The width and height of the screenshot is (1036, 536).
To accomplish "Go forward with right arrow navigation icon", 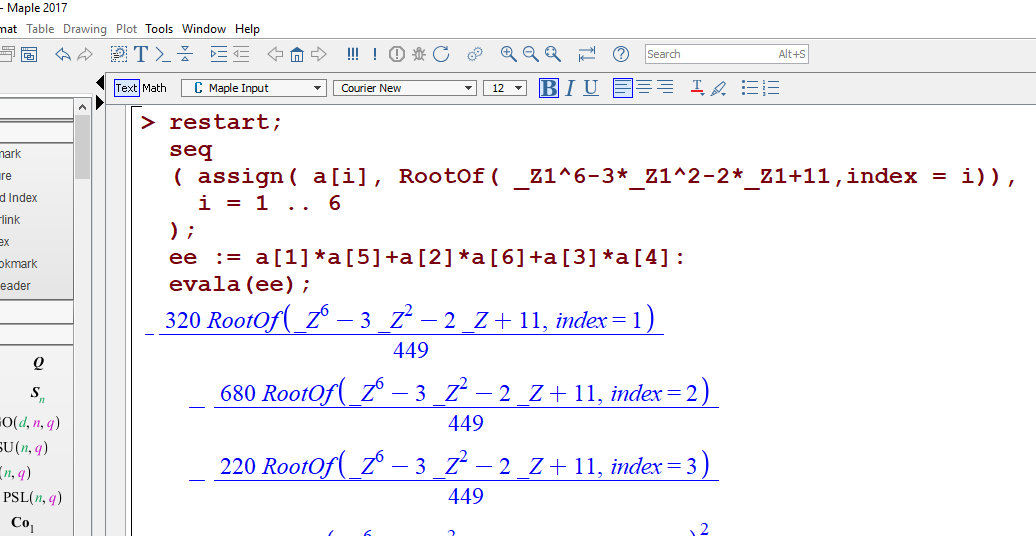I will point(318,54).
